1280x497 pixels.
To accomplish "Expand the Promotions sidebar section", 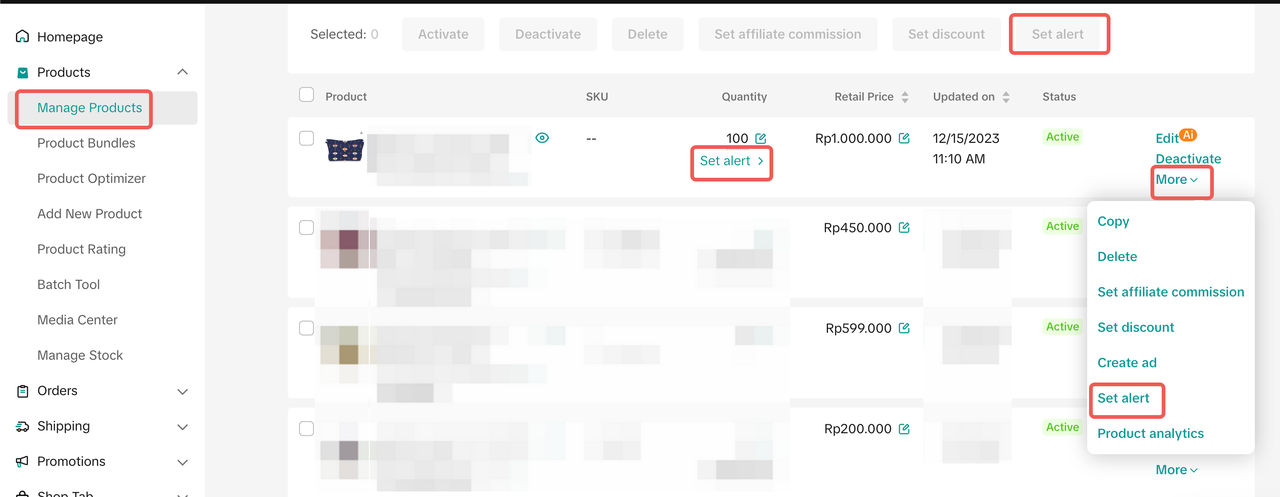I will click(182, 462).
